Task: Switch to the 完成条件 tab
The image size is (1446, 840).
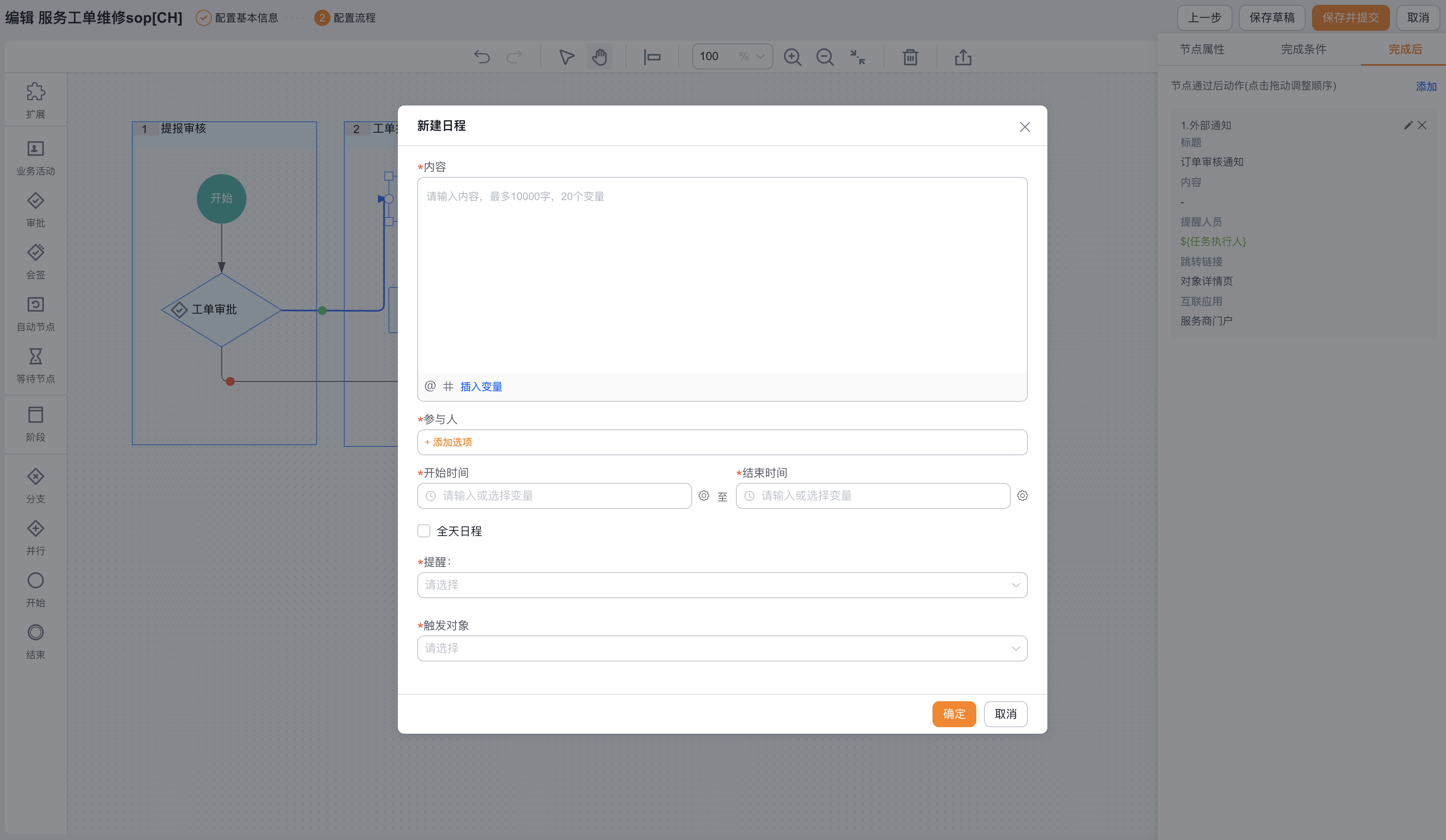Action: [x=1303, y=50]
